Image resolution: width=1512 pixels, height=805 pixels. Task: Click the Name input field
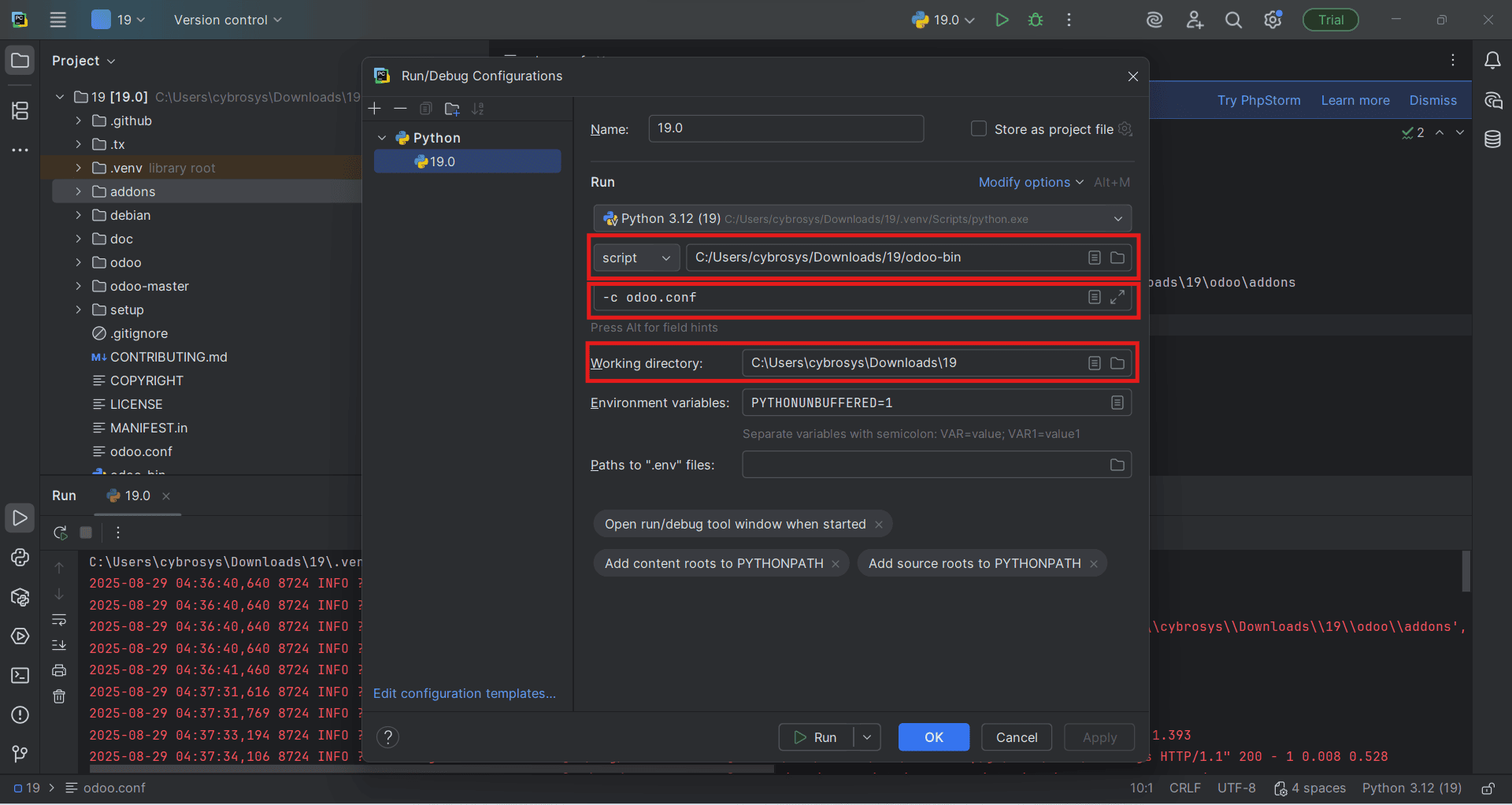pos(786,128)
